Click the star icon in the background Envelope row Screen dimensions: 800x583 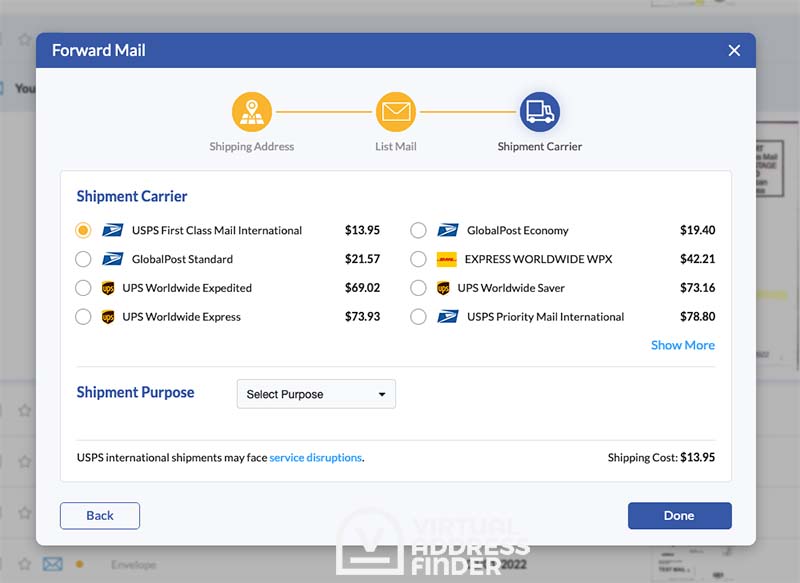[24, 564]
